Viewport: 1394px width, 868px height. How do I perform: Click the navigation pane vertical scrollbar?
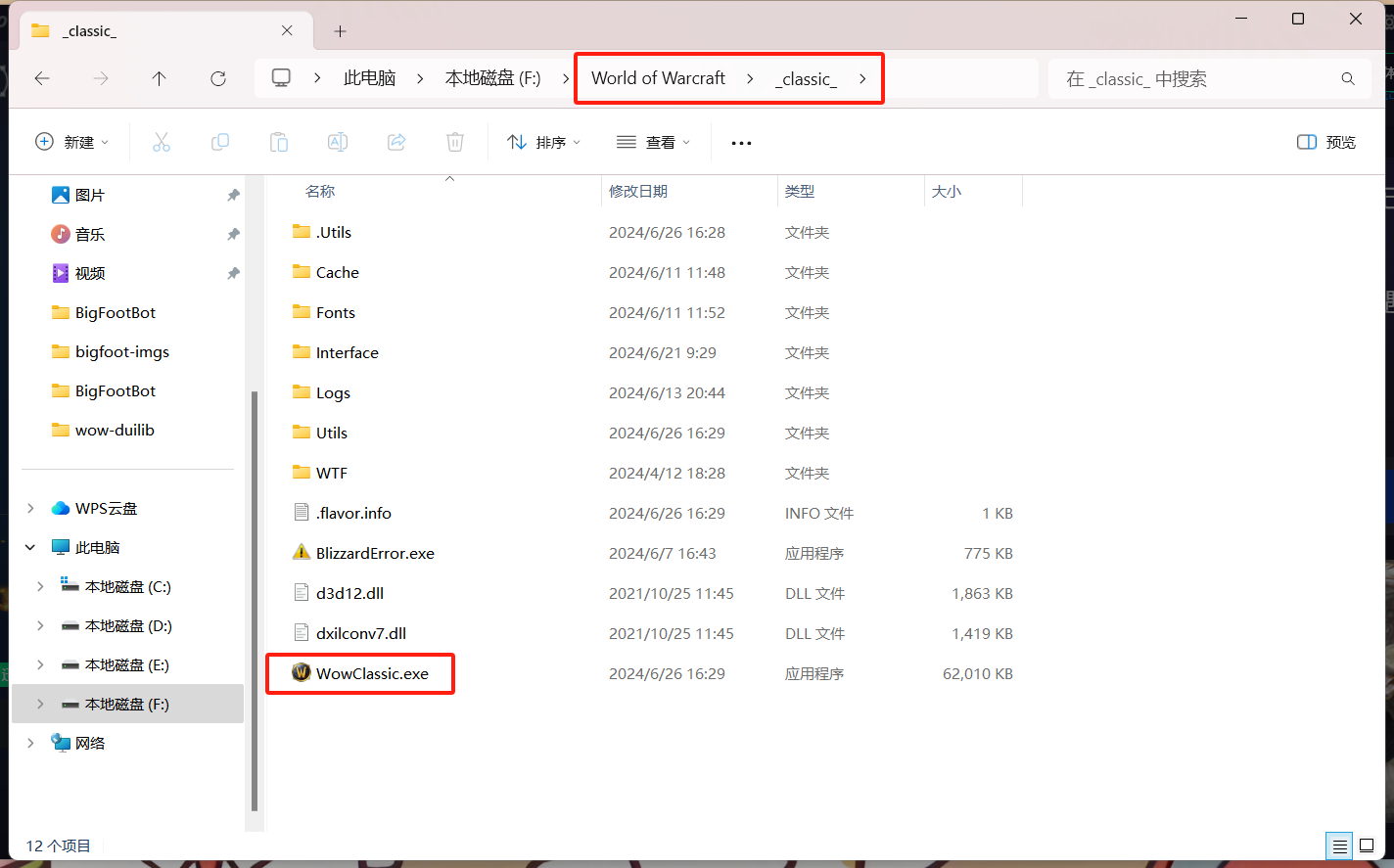[x=255, y=601]
